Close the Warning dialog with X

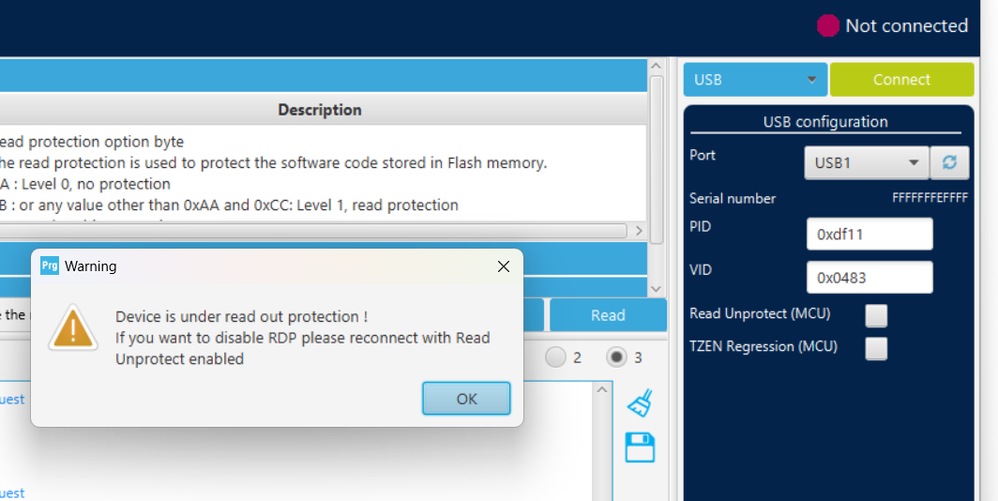tap(503, 266)
